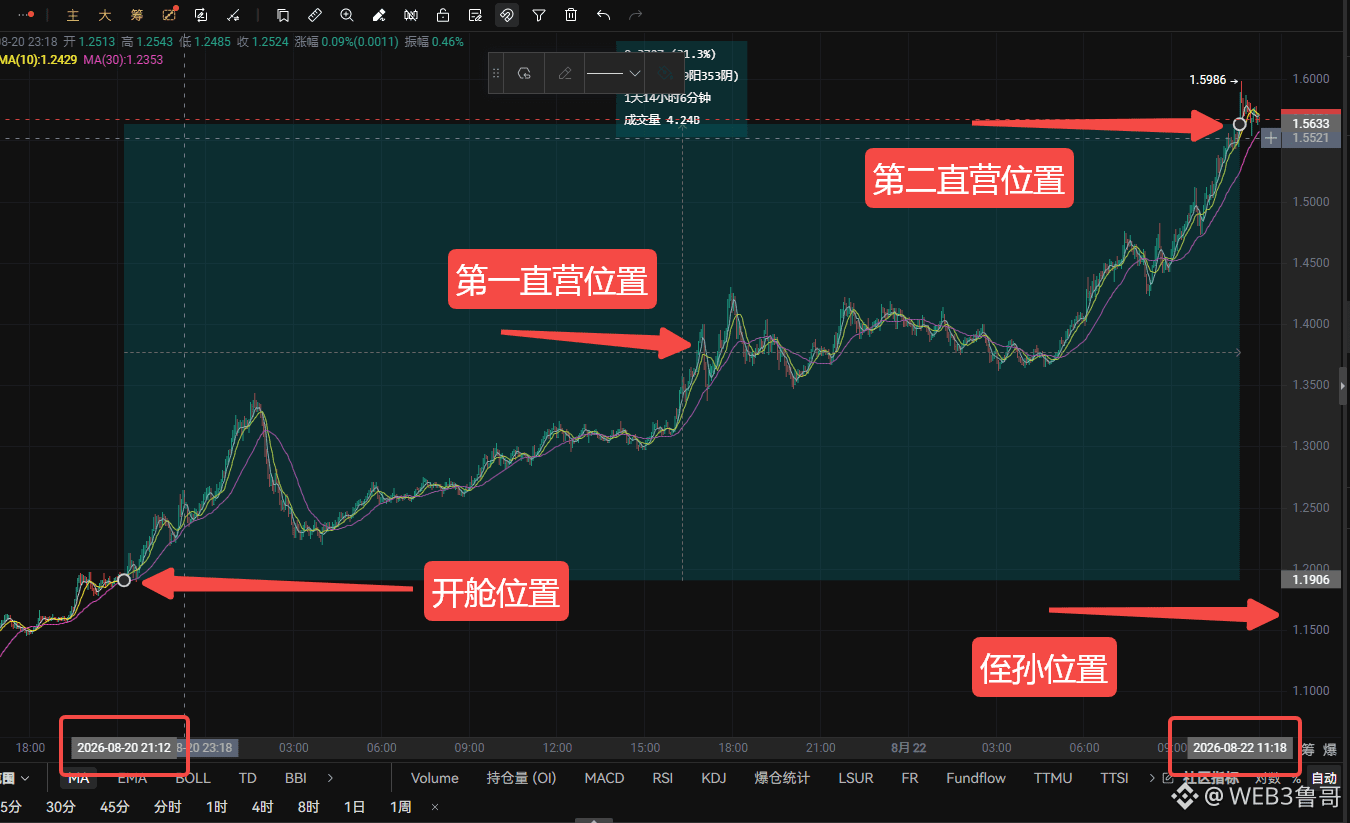1350x823 pixels.
Task: Switch to the 1周 timeframe
Action: tap(400, 807)
